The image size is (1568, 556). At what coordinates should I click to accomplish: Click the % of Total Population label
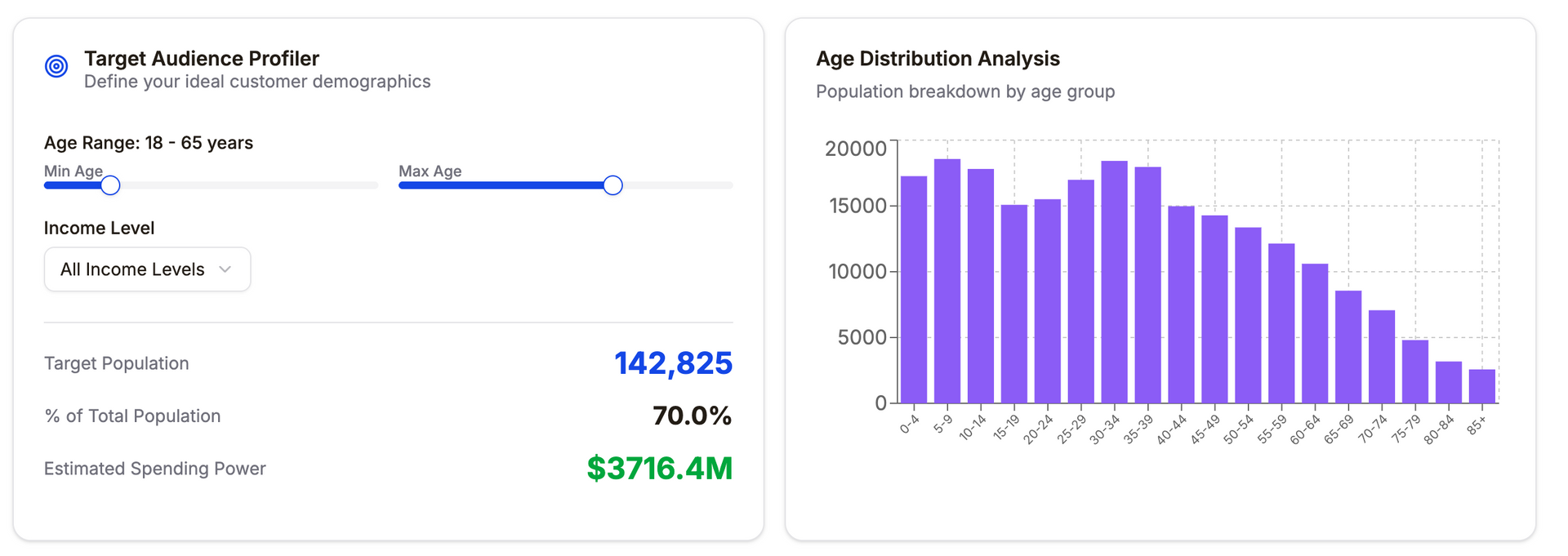(132, 416)
